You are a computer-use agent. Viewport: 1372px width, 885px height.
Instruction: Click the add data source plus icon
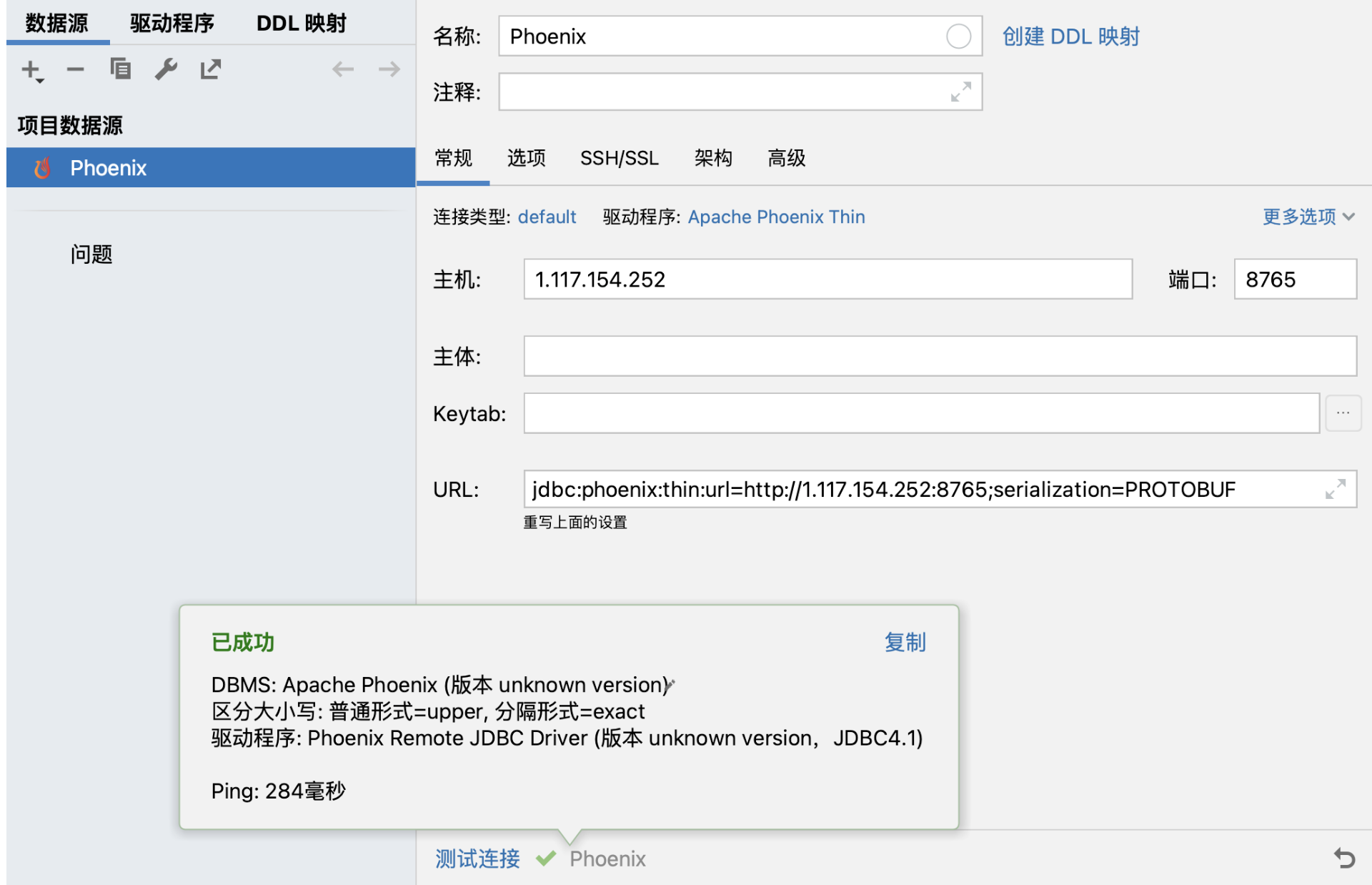point(32,70)
